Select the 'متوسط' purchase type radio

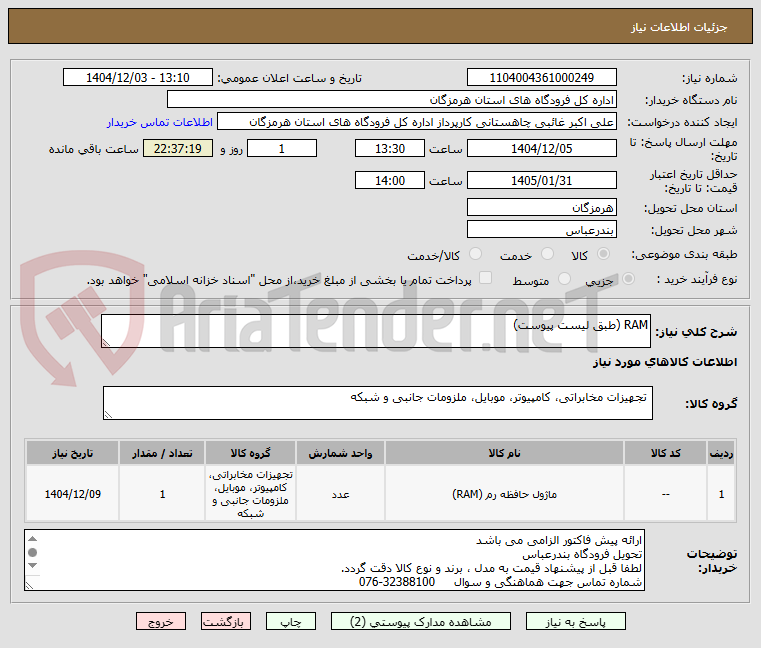[x=564, y=279]
